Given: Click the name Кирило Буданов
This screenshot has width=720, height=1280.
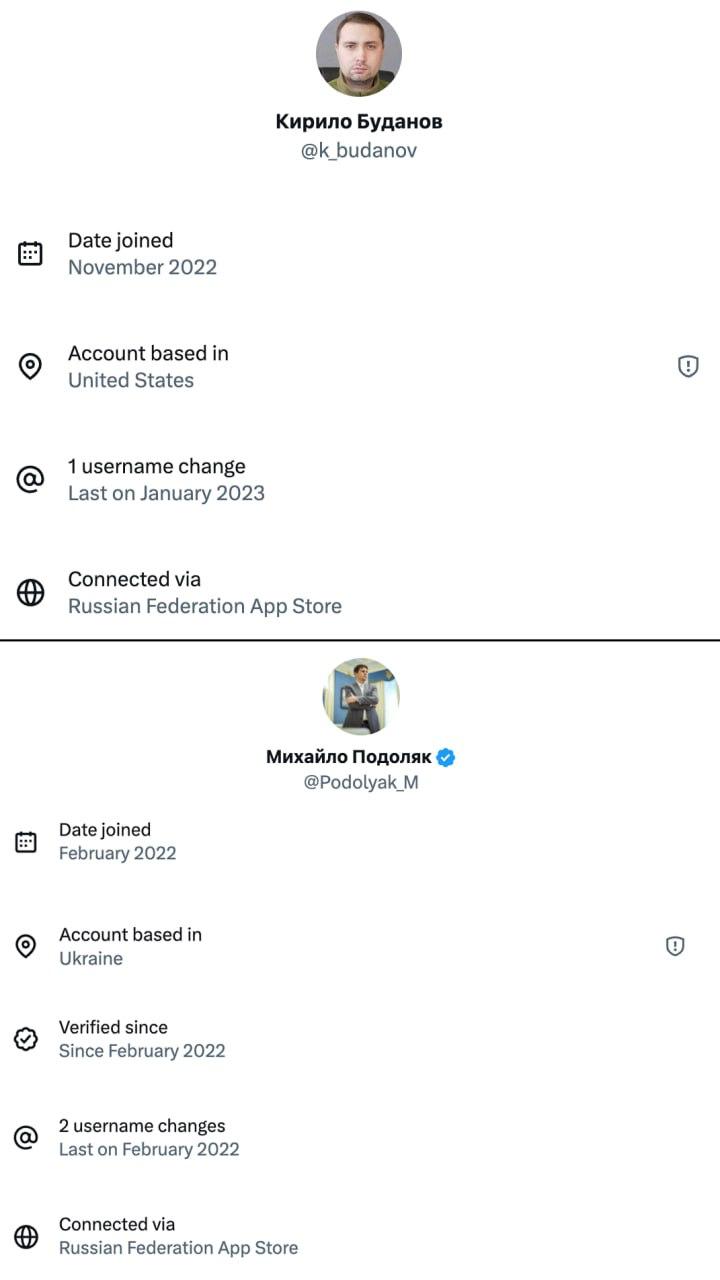Looking at the screenshot, I should pos(359,122).
